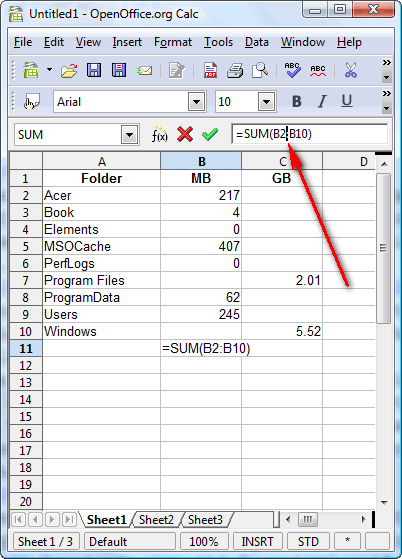Open the Format menu
Screen dimensions: 402x559
[173, 42]
